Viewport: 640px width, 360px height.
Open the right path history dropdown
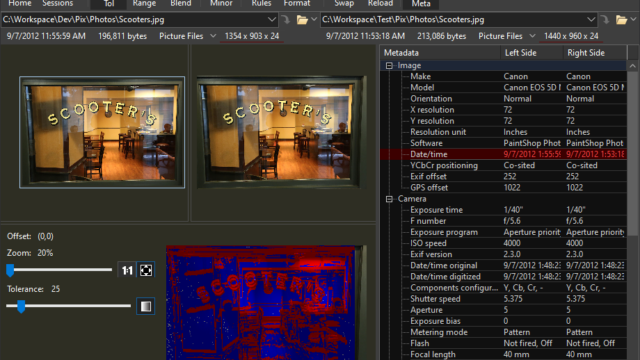(x=591, y=20)
